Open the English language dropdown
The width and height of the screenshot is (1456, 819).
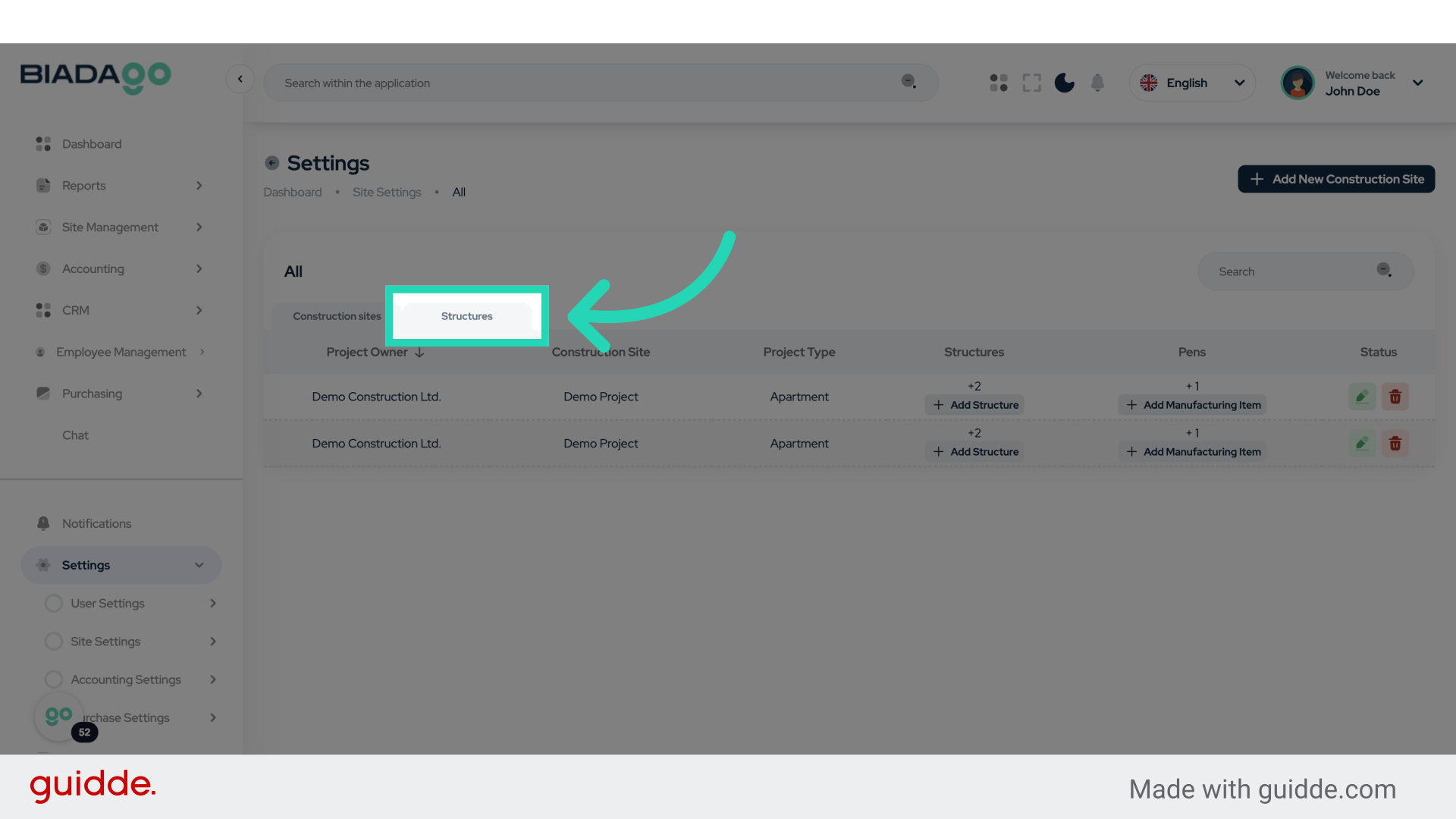point(1192,83)
